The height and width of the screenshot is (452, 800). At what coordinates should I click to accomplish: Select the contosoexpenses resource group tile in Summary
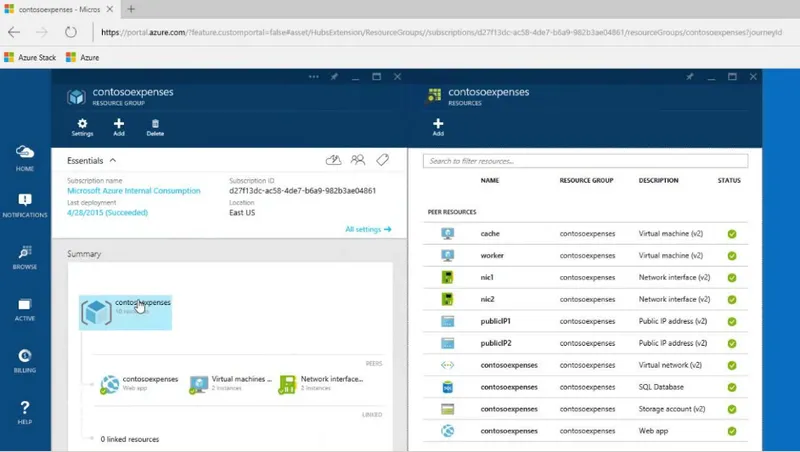(126, 312)
